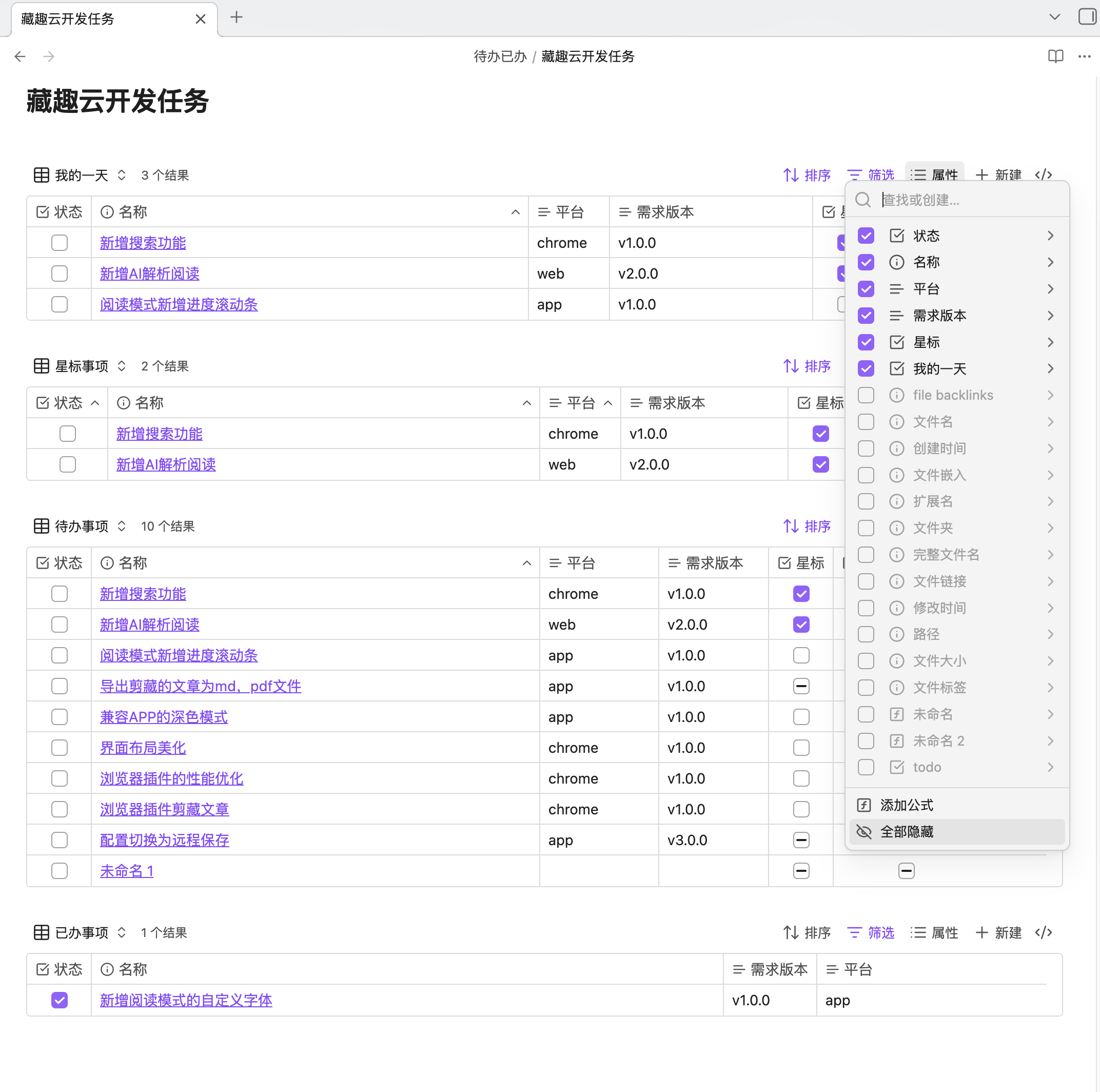Viewport: 1100px width, 1092px height.
Task: Open the more options ellipsis menu top right
Action: click(1085, 56)
